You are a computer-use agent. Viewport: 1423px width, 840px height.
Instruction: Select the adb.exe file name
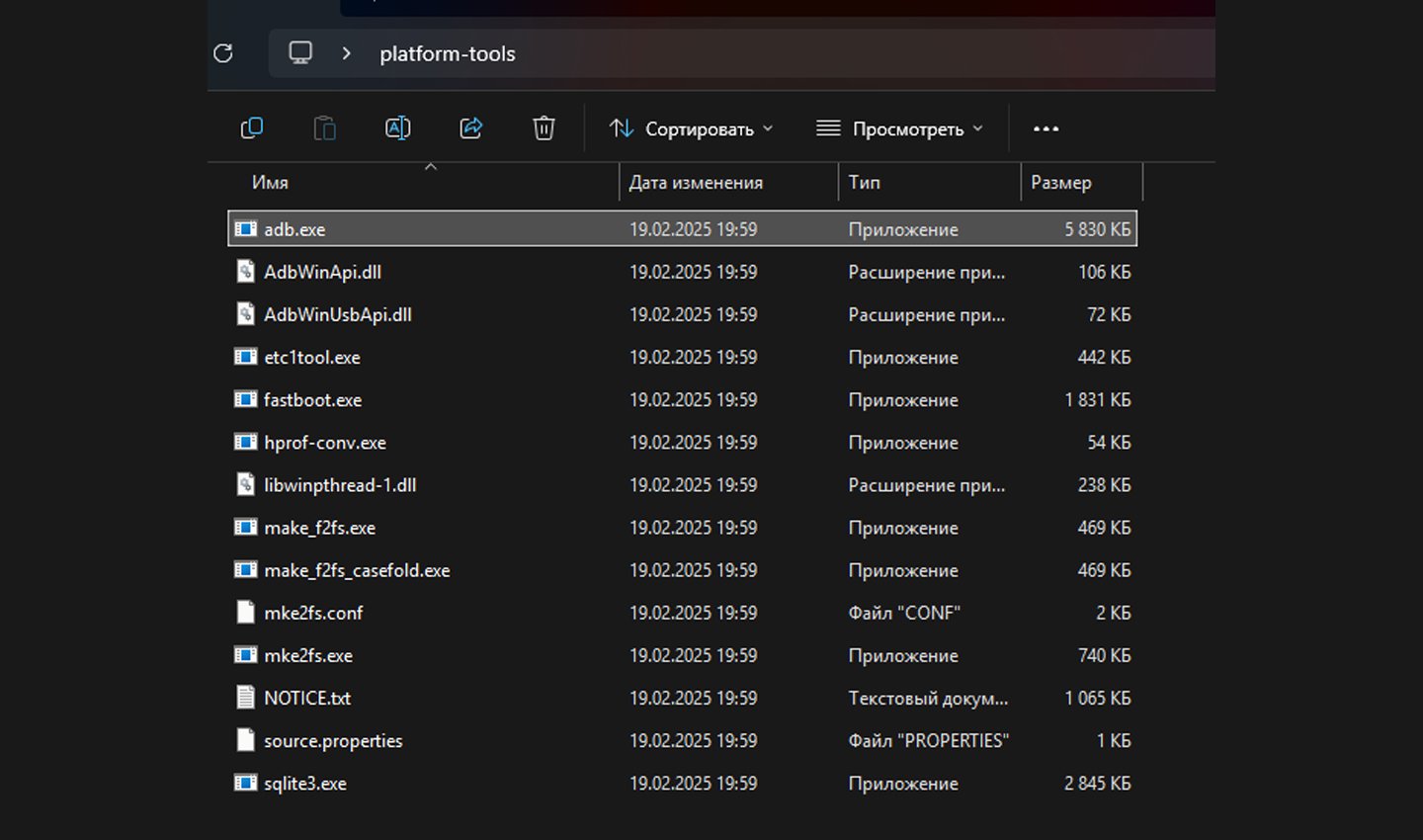[x=294, y=229]
